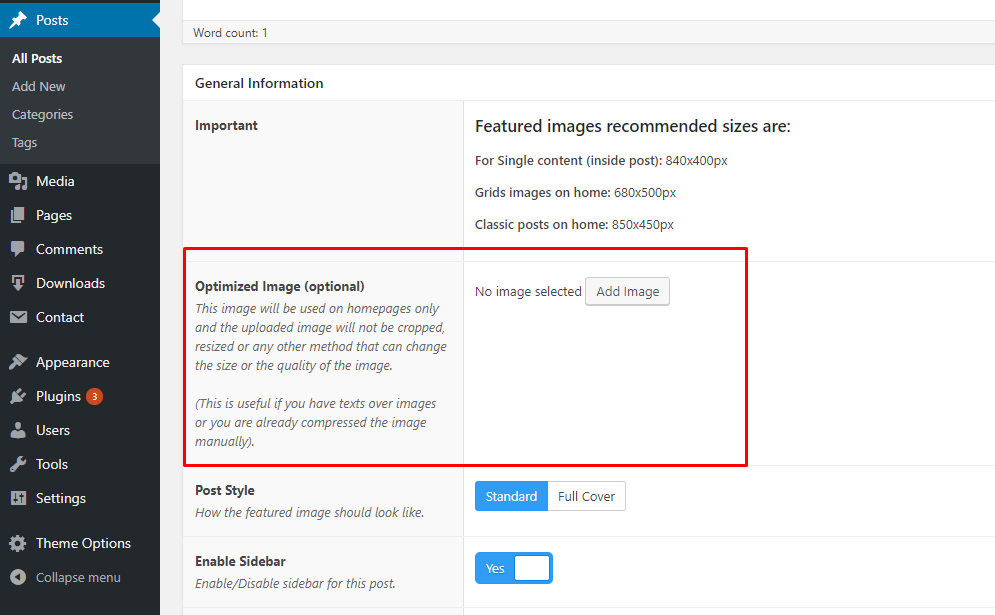Viewport: 995px width, 615px height.
Task: Click the Add Image button
Action: (627, 291)
